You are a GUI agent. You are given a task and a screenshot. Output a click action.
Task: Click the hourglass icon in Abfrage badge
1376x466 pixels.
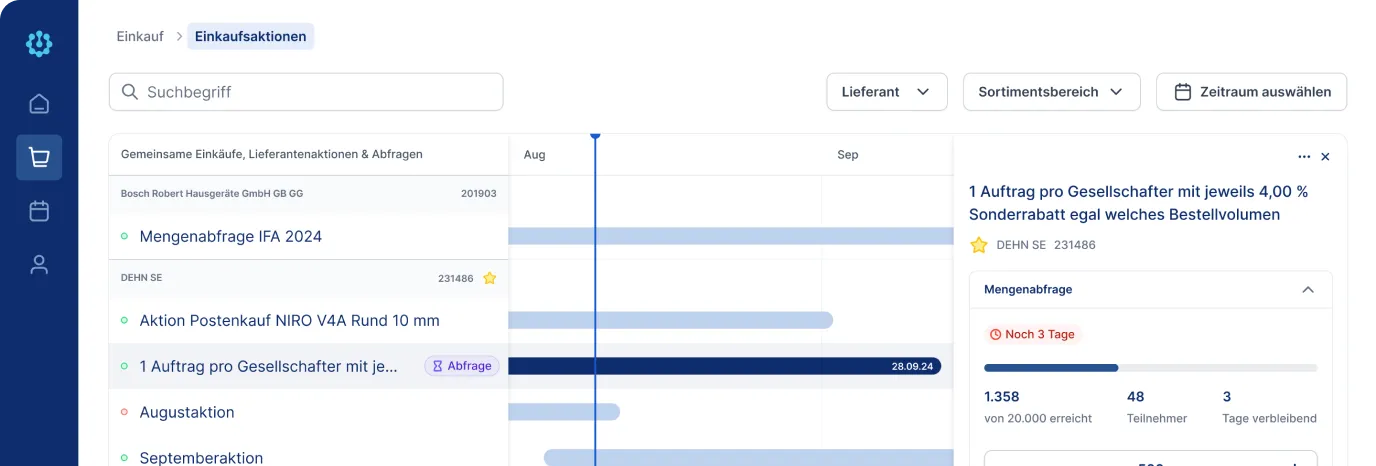[437, 366]
